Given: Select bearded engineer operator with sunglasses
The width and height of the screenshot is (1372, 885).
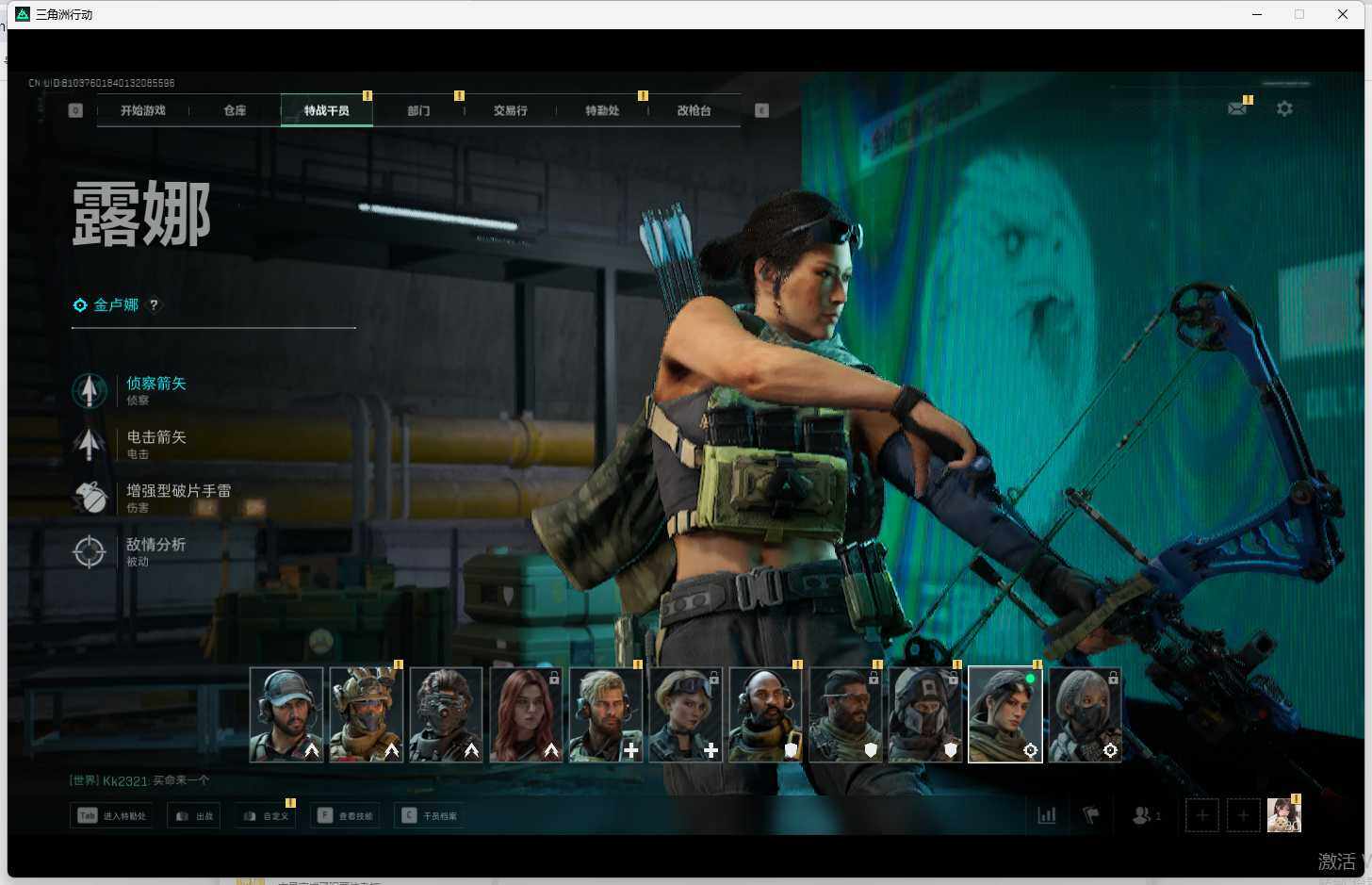Looking at the screenshot, I should [846, 714].
